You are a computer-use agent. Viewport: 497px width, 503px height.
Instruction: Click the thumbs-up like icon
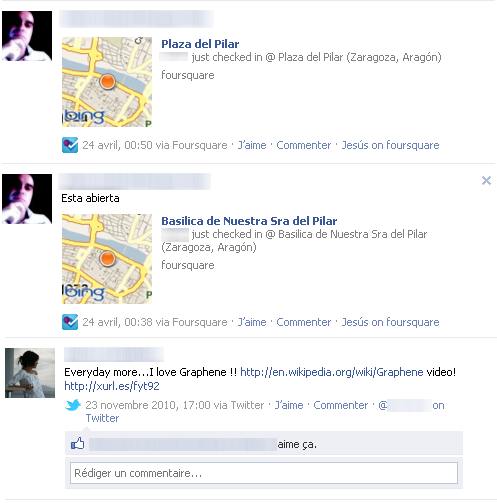(78, 444)
